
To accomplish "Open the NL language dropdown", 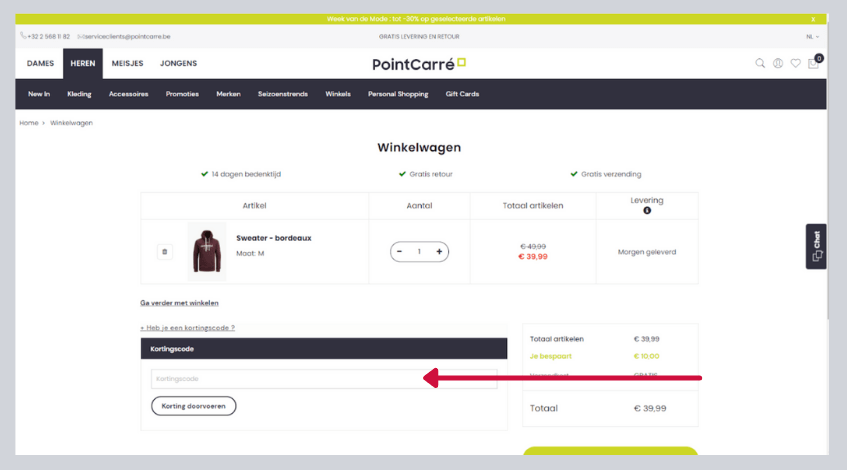I will 811,36.
